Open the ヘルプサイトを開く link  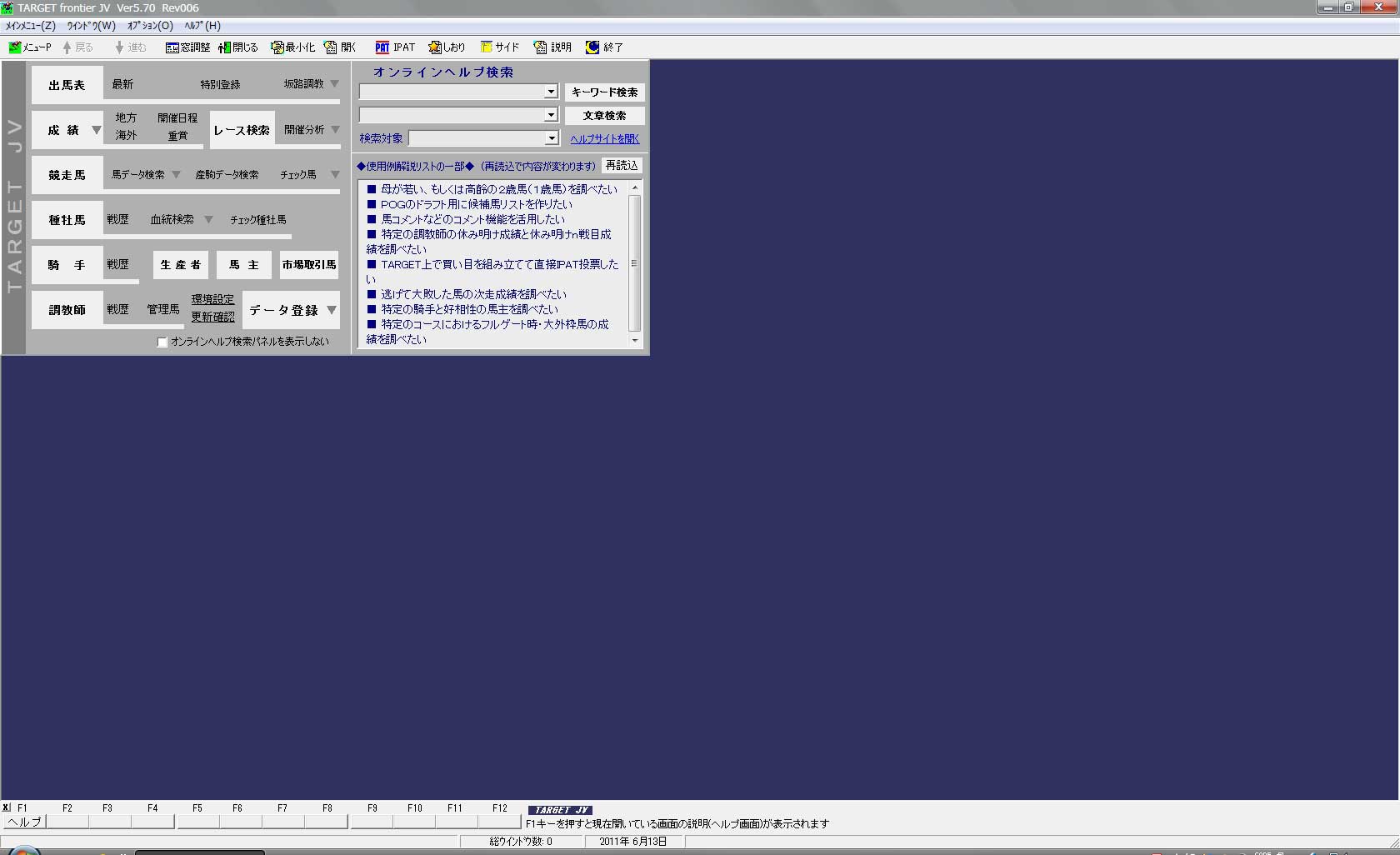[x=604, y=139]
